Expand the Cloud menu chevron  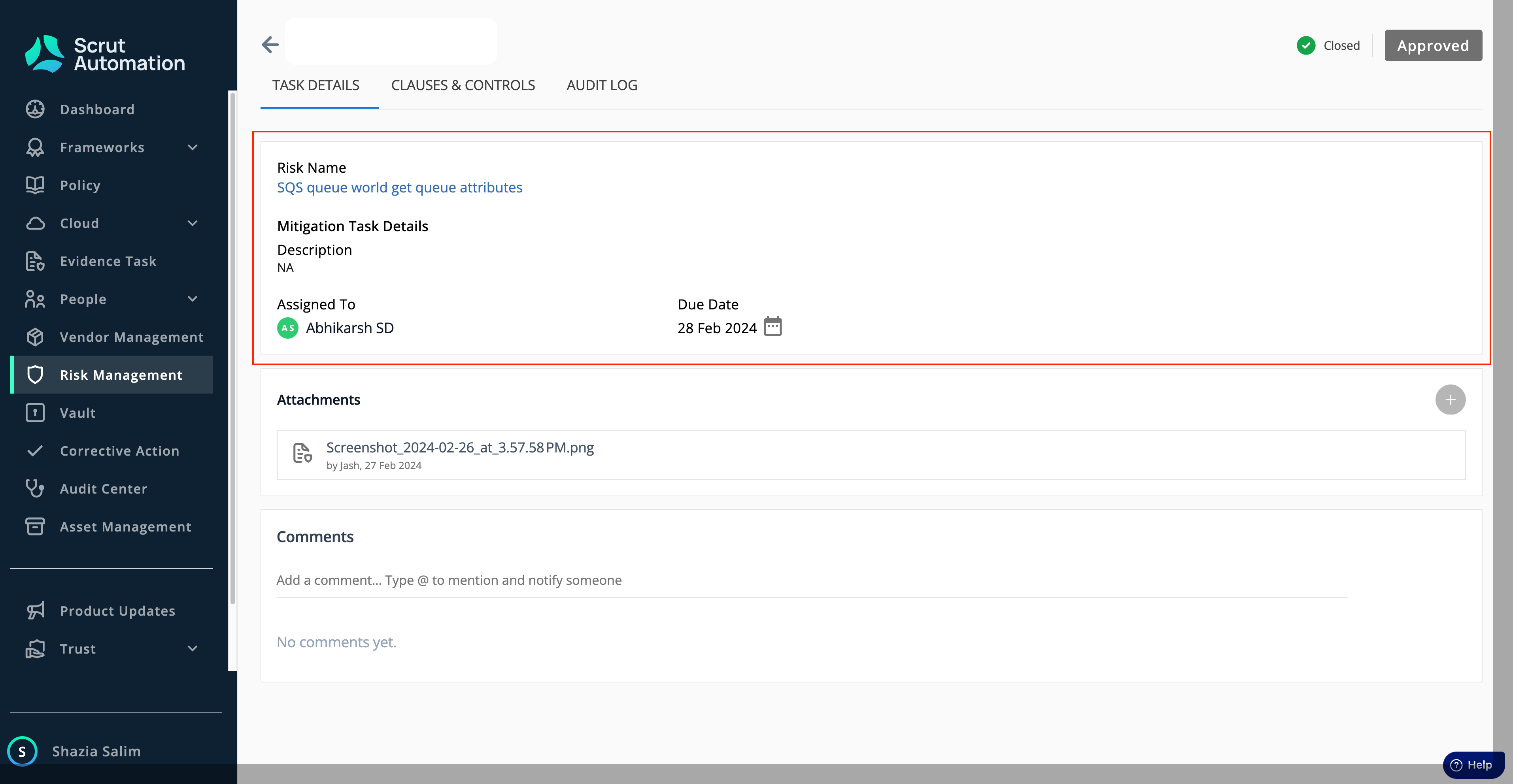click(193, 223)
